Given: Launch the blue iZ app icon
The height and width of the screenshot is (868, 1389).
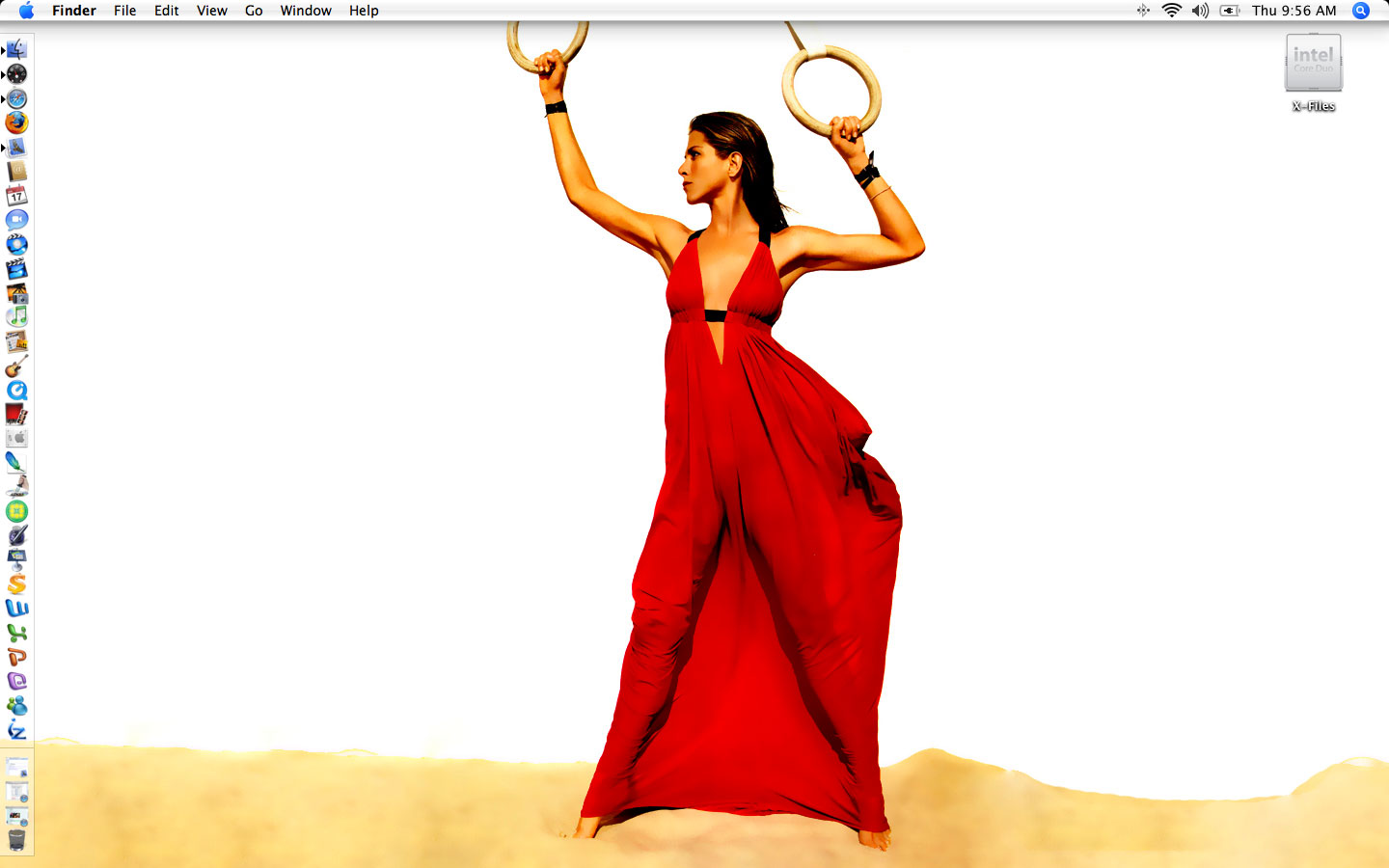Looking at the screenshot, I should coord(16,730).
